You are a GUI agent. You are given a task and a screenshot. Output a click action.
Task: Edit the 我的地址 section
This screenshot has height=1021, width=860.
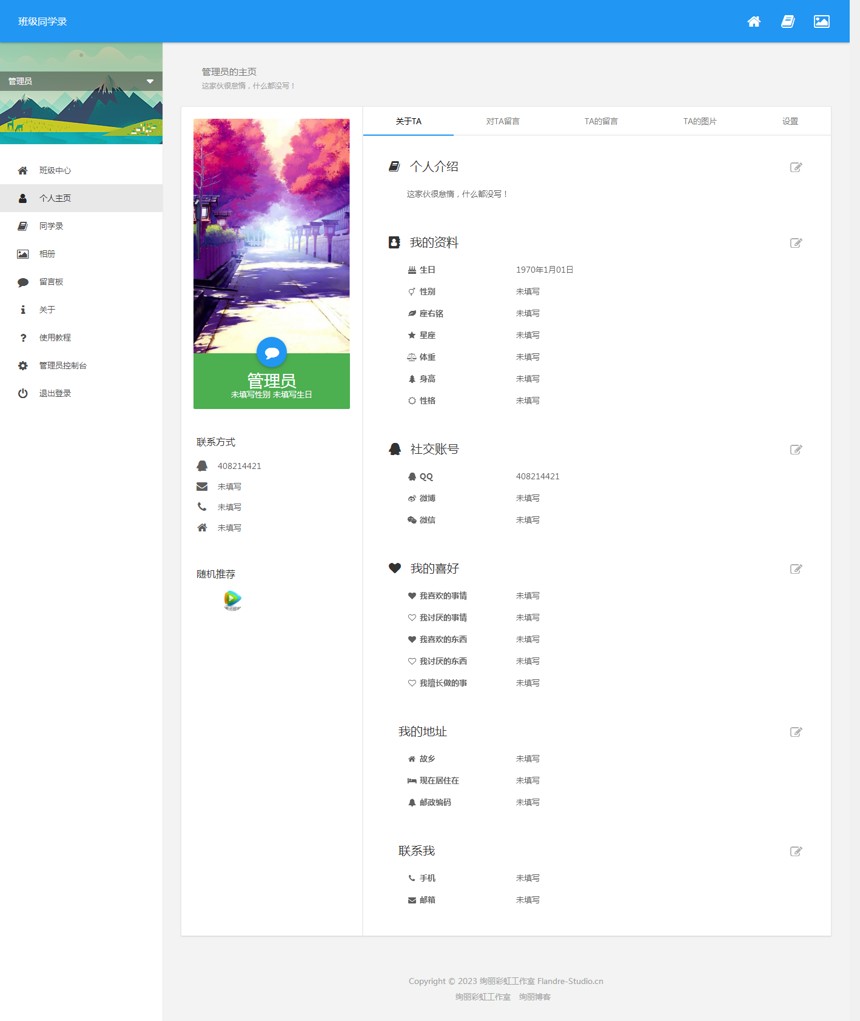click(796, 732)
